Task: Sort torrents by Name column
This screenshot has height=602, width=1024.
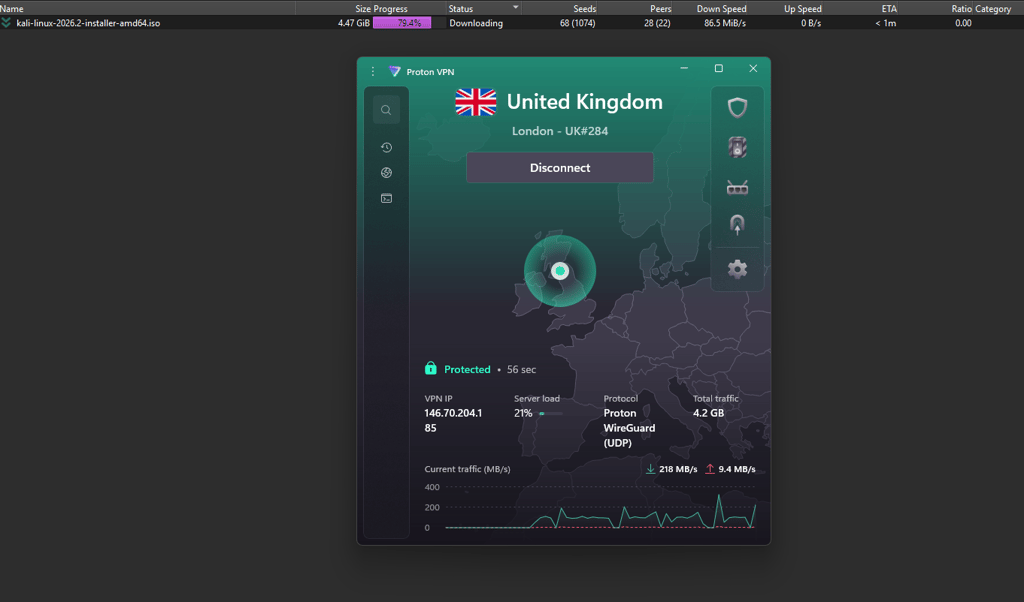Action: point(148,8)
